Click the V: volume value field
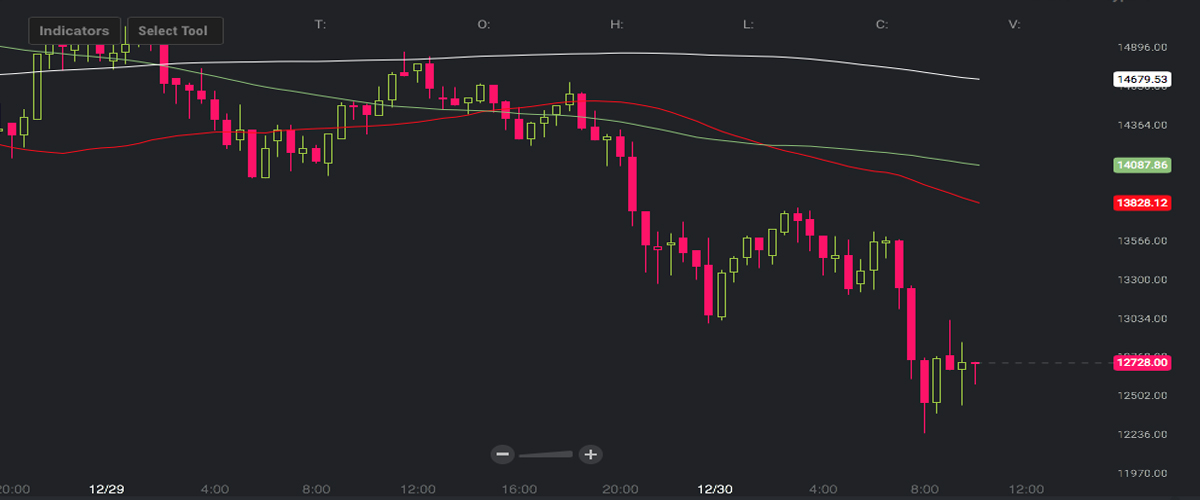 click(x=1014, y=24)
